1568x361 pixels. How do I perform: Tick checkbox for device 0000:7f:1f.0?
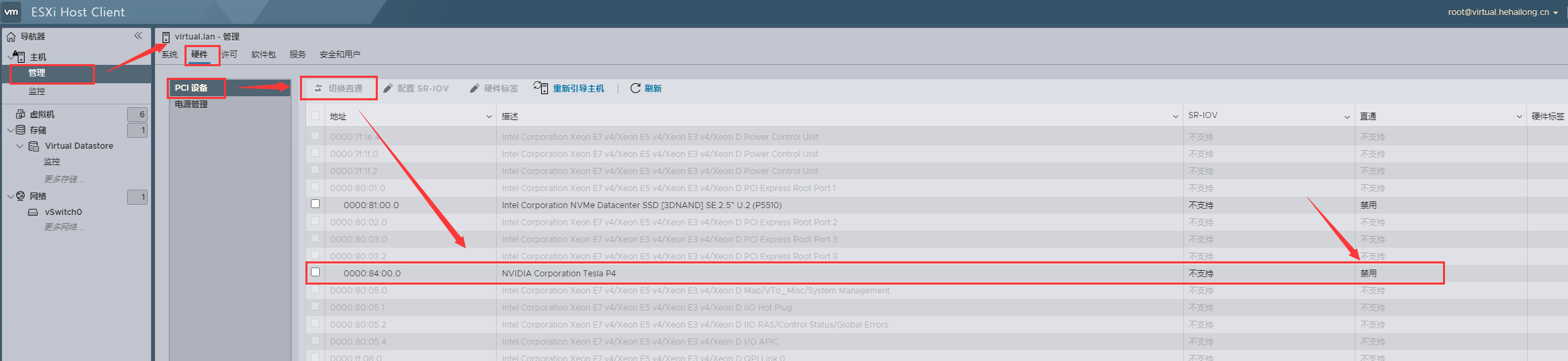pos(316,153)
